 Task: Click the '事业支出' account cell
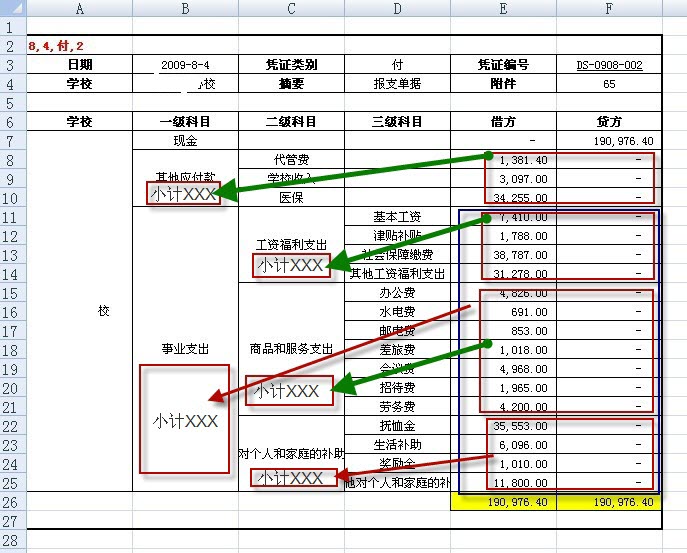[185, 349]
